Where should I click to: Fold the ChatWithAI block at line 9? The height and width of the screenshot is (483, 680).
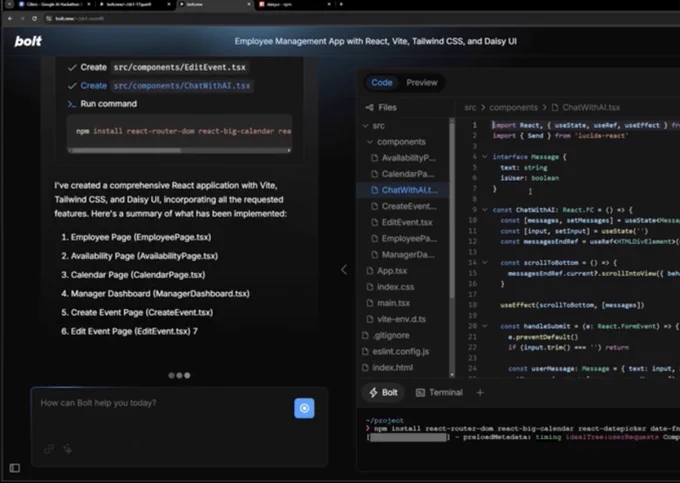click(x=485, y=209)
